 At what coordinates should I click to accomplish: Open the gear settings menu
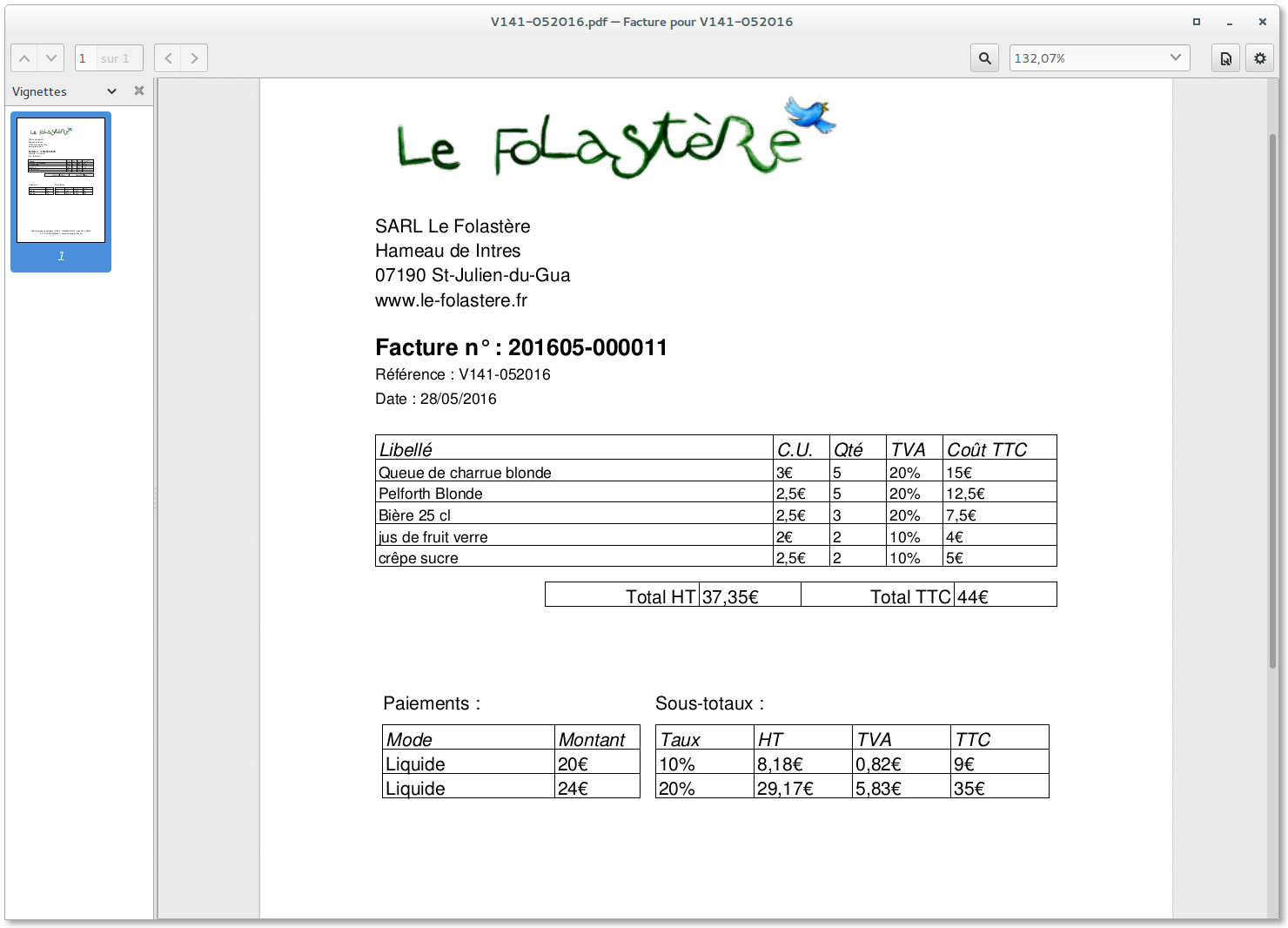click(1259, 58)
